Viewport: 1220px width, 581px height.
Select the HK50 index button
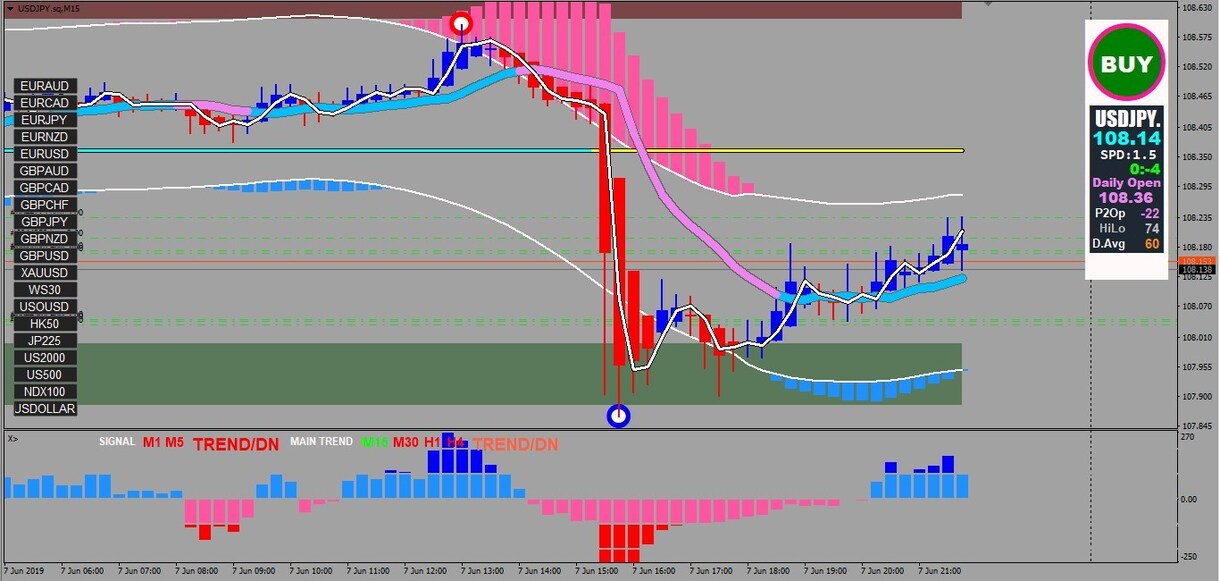coord(45,324)
